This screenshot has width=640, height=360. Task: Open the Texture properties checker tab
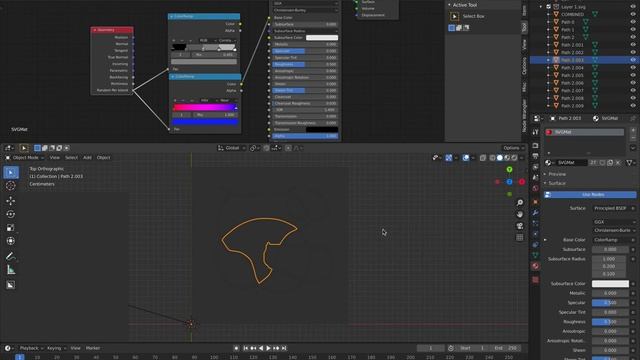point(536,280)
